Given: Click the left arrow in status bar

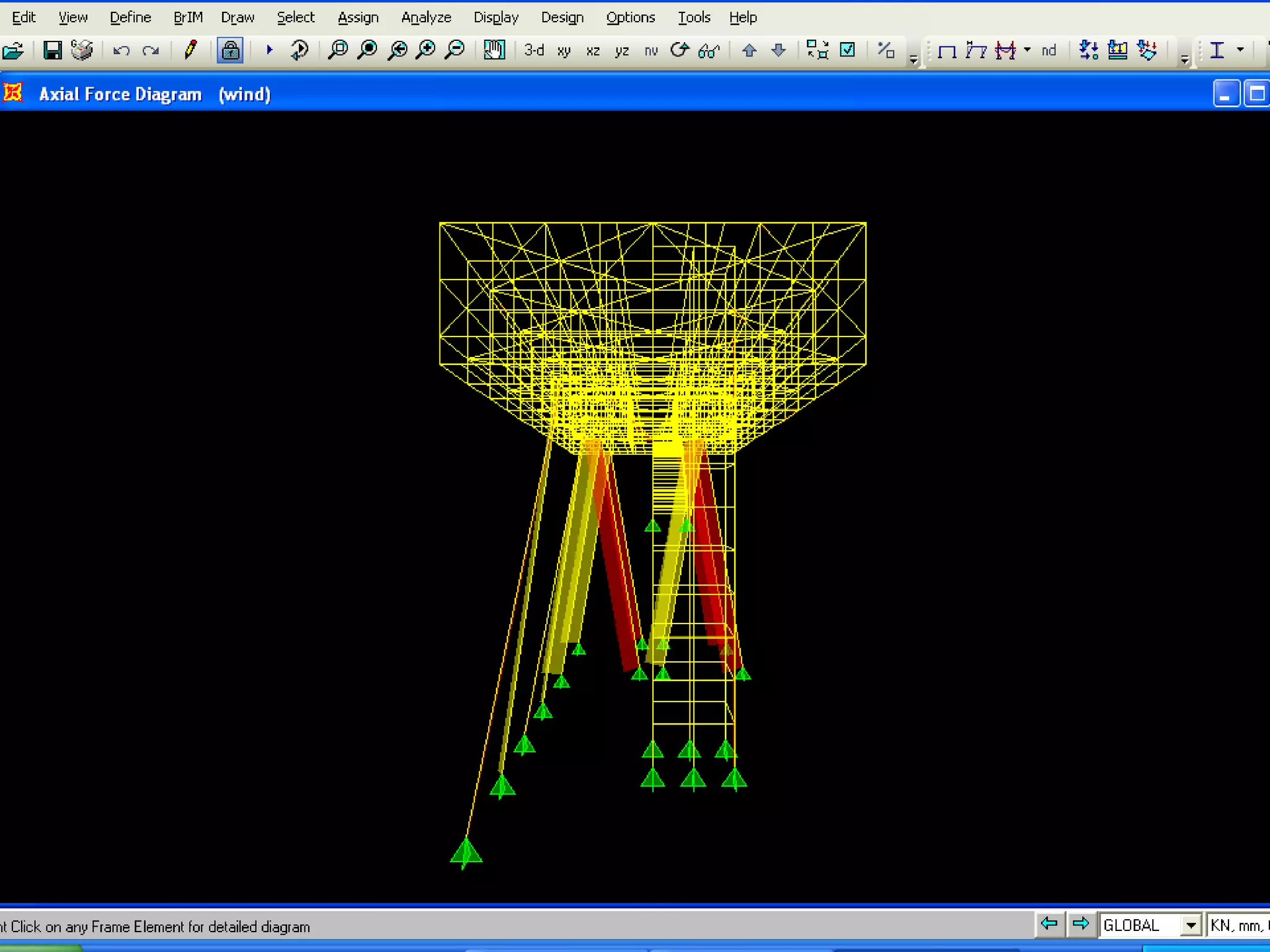Looking at the screenshot, I should tap(1049, 924).
